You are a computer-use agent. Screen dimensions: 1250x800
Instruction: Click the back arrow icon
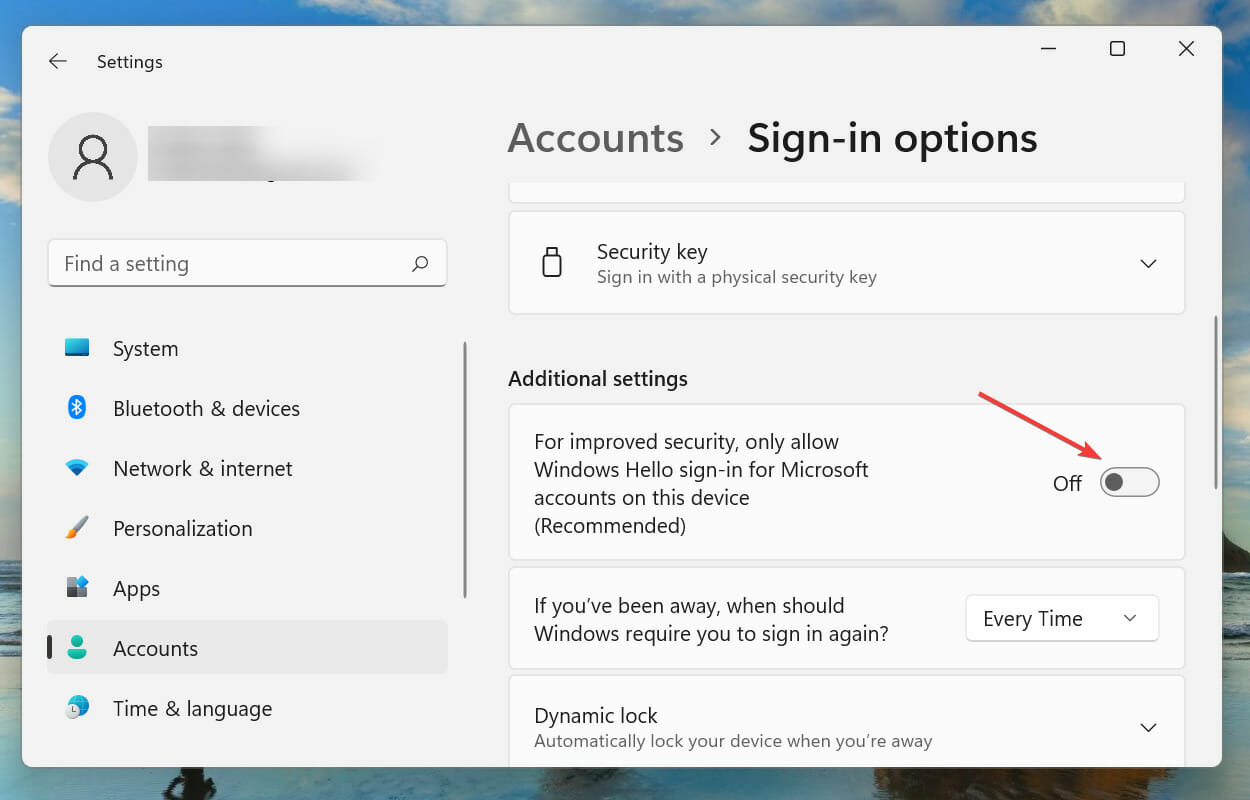[58, 61]
